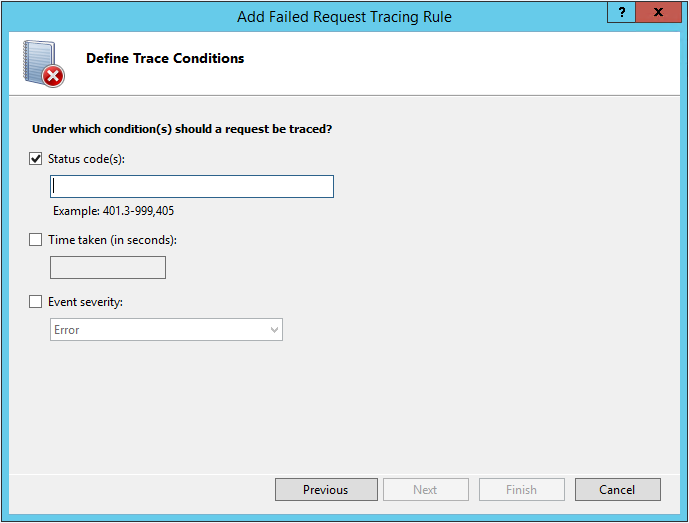689x523 pixels.
Task: Check the Event severity checkbox
Action: click(36, 301)
